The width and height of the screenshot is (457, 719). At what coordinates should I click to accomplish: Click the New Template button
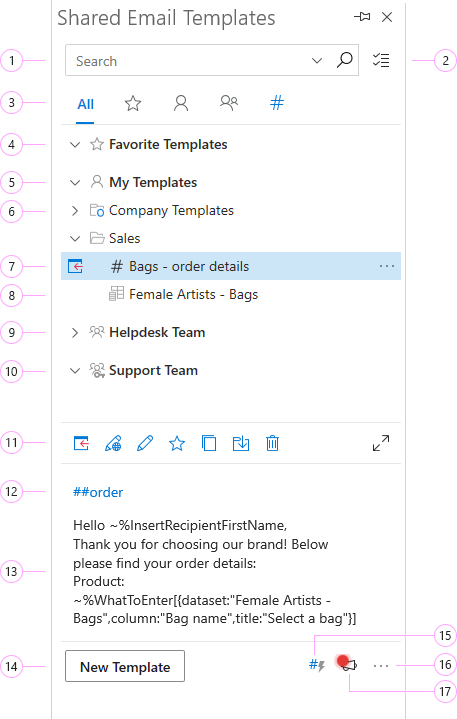(125, 666)
